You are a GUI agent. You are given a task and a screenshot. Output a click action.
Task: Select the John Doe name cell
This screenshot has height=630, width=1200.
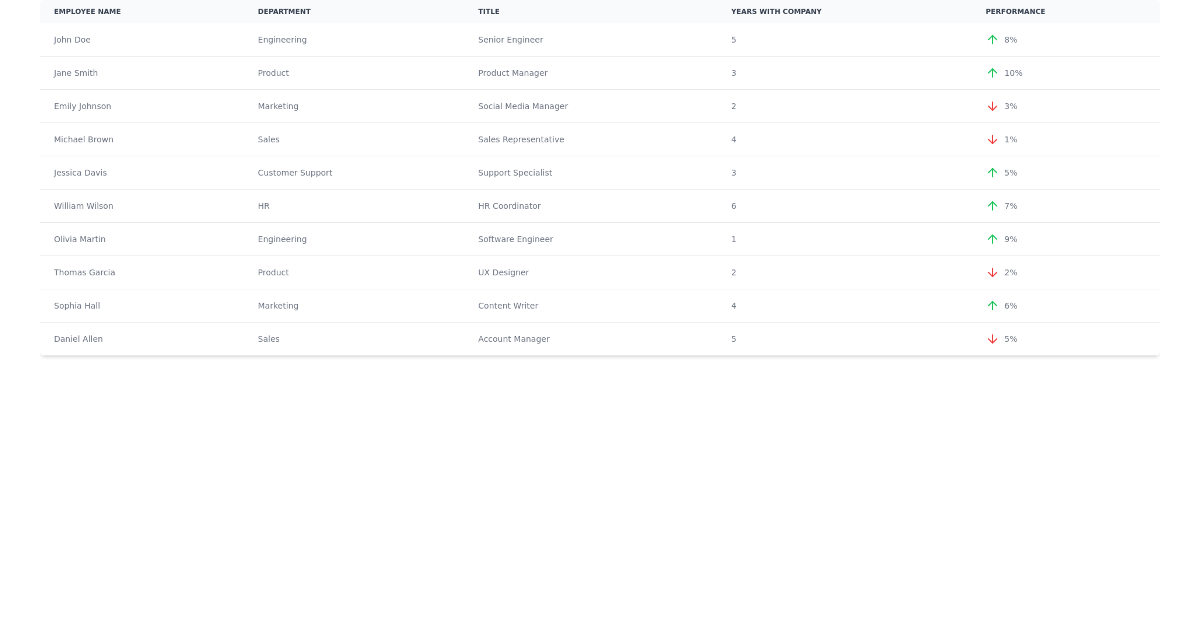(72, 40)
